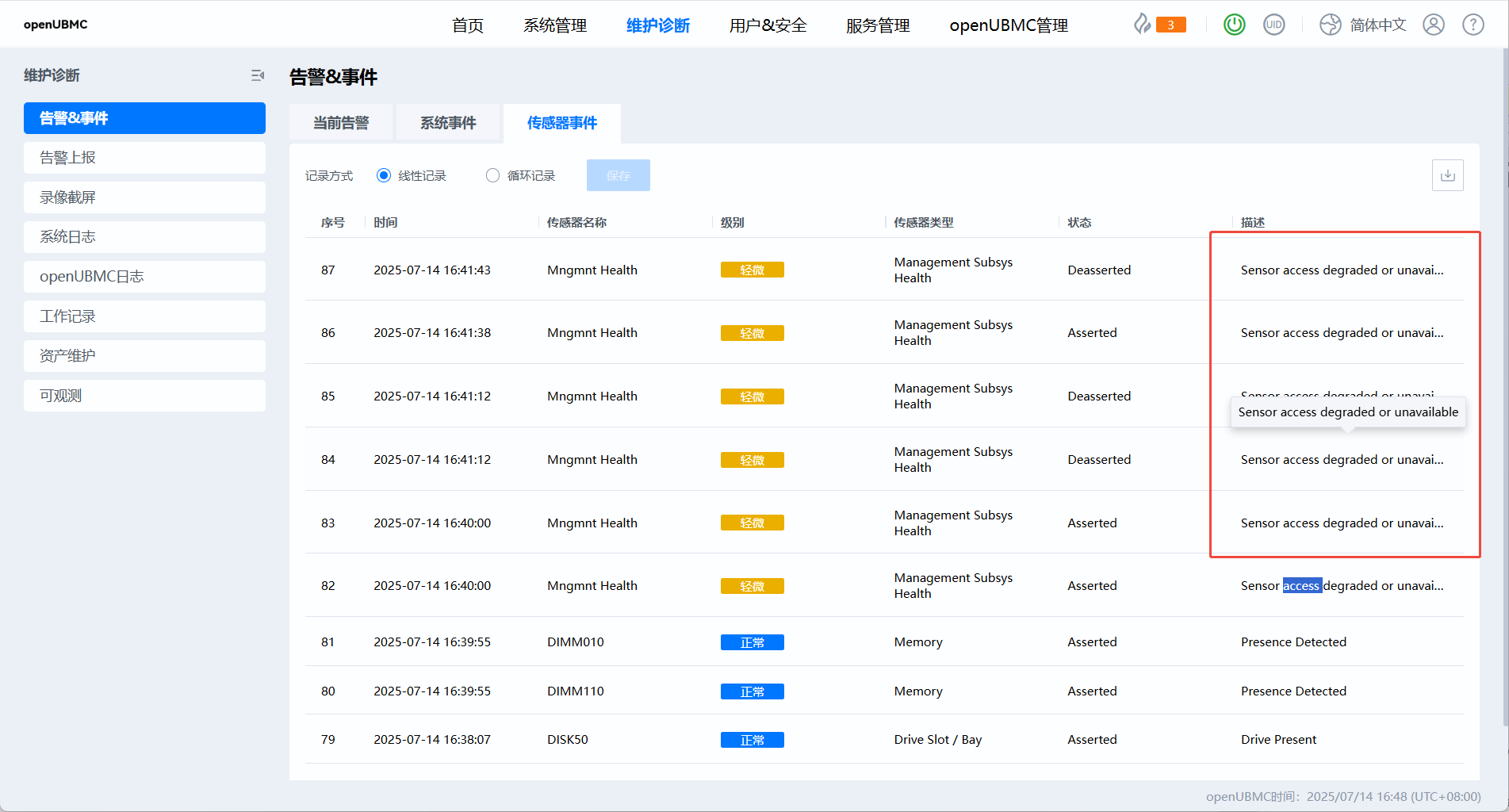Viewport: 1509px width, 812px height.
Task: Open the orange alarm count badge 3
Action: click(x=1170, y=25)
